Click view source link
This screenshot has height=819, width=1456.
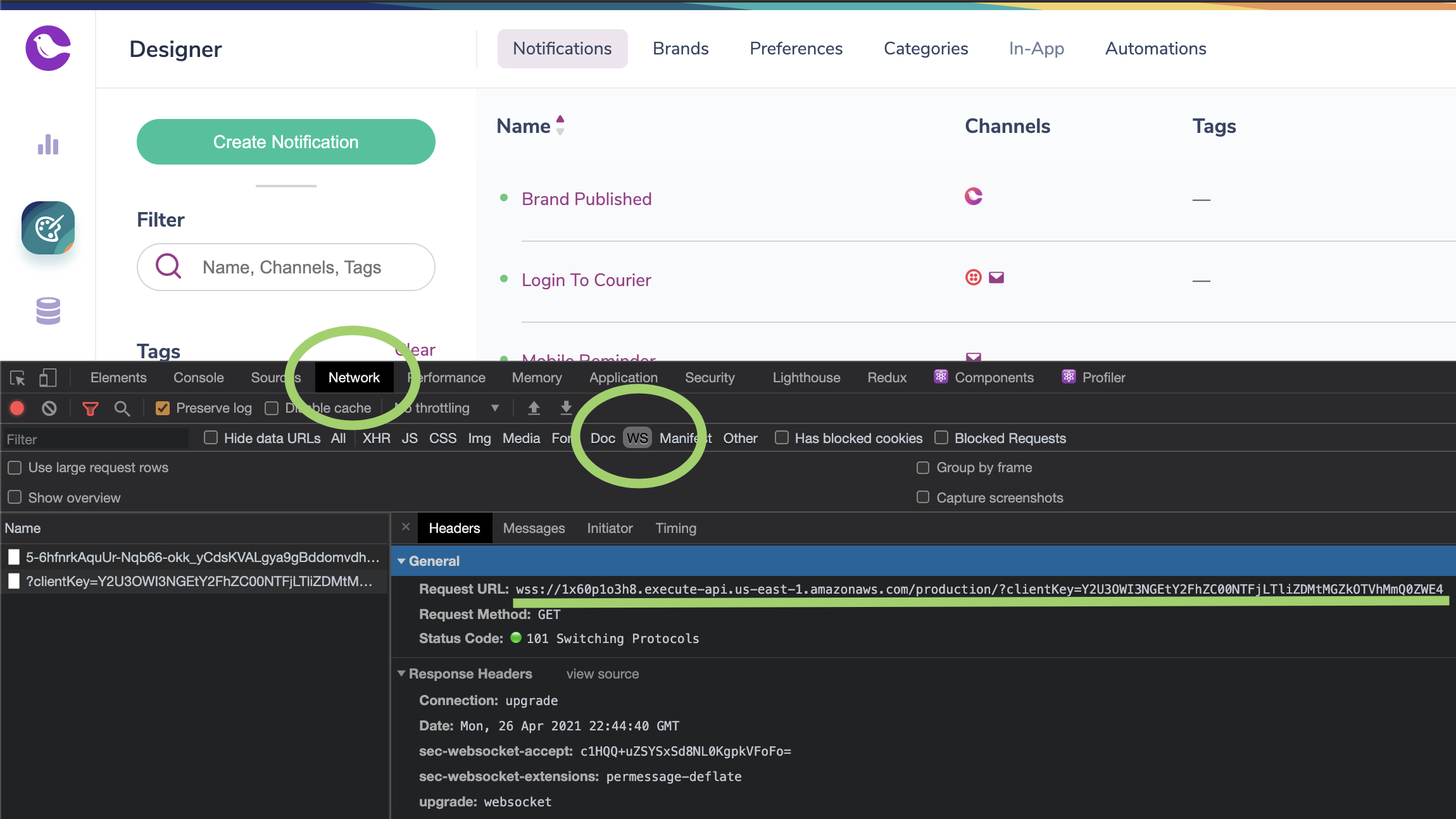point(603,674)
